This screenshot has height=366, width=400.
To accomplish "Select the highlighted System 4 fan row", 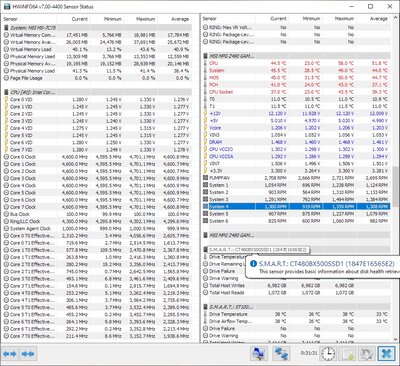I will [x=296, y=207].
